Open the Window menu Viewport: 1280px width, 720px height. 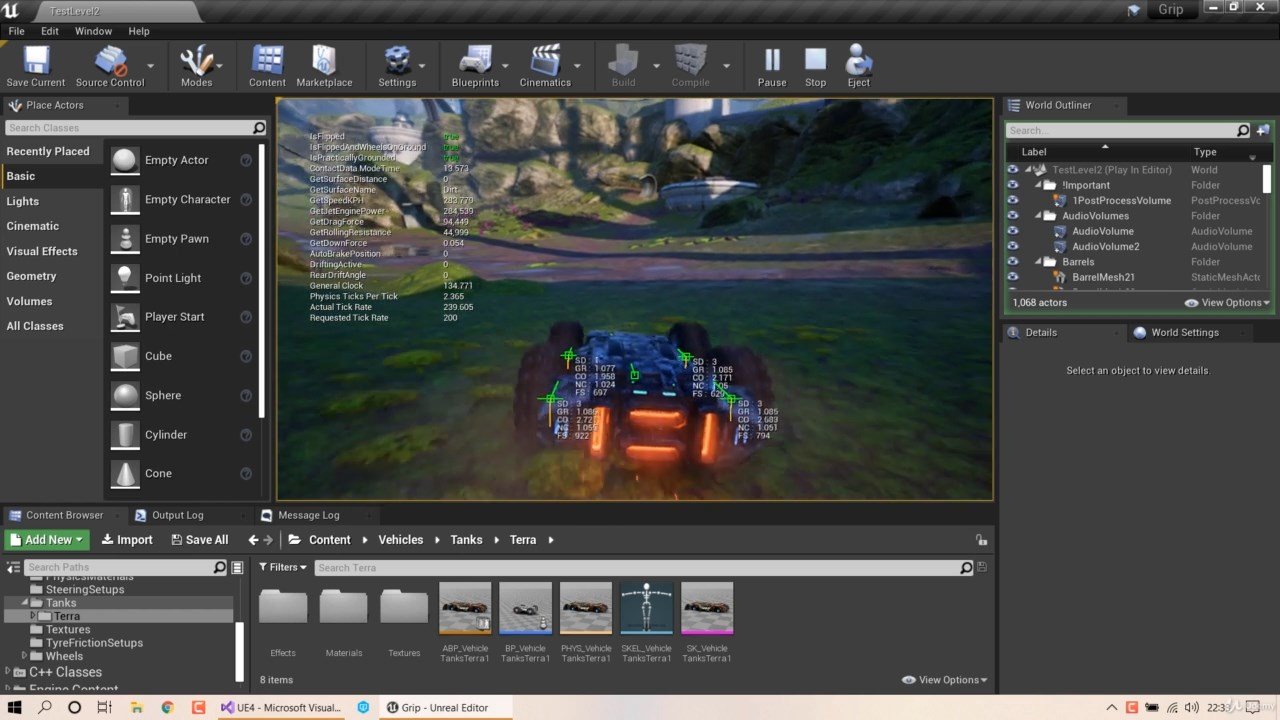(x=93, y=31)
